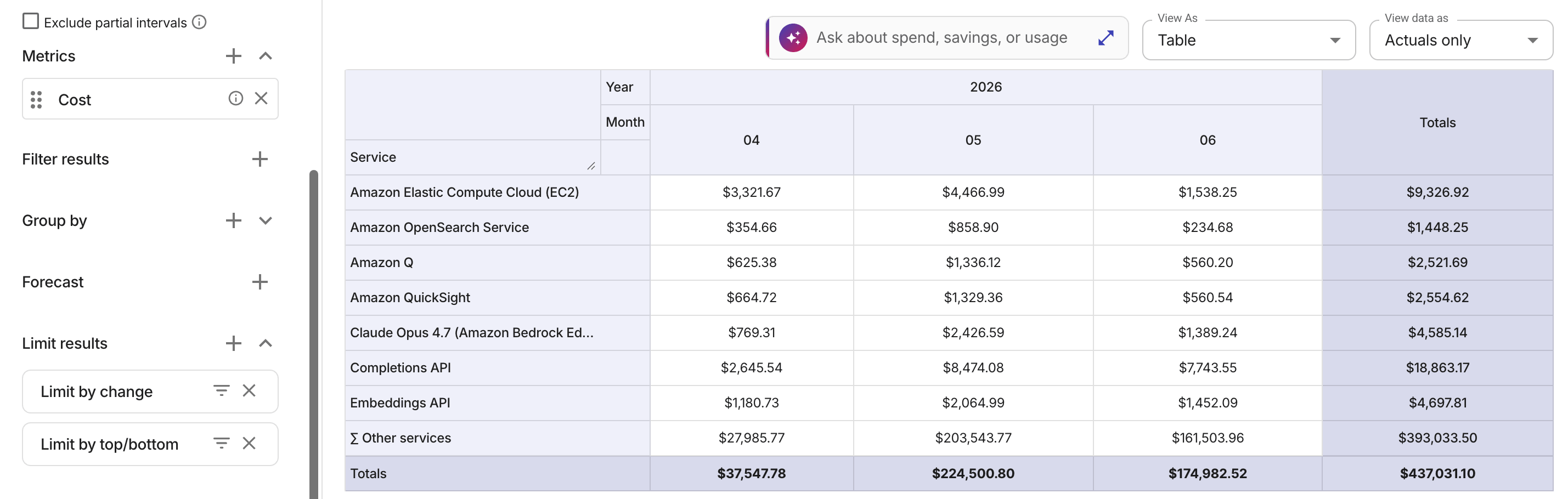
Task: Open info icon beside Exclude partial intervals
Action: pos(199,22)
